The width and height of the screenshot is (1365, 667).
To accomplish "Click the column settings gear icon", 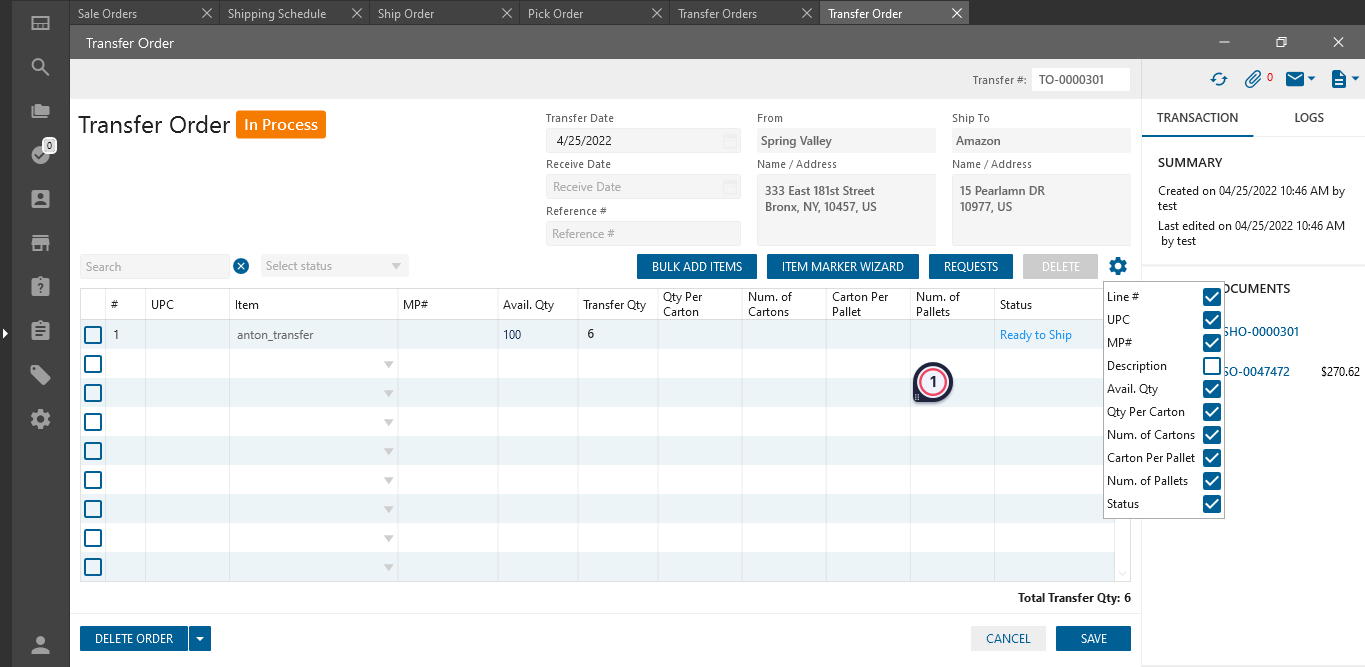I will tap(1117, 266).
